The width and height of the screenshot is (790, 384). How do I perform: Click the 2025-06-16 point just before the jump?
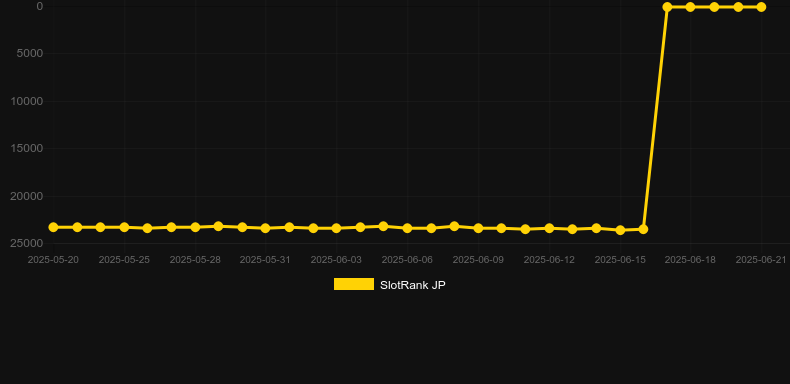tap(643, 229)
